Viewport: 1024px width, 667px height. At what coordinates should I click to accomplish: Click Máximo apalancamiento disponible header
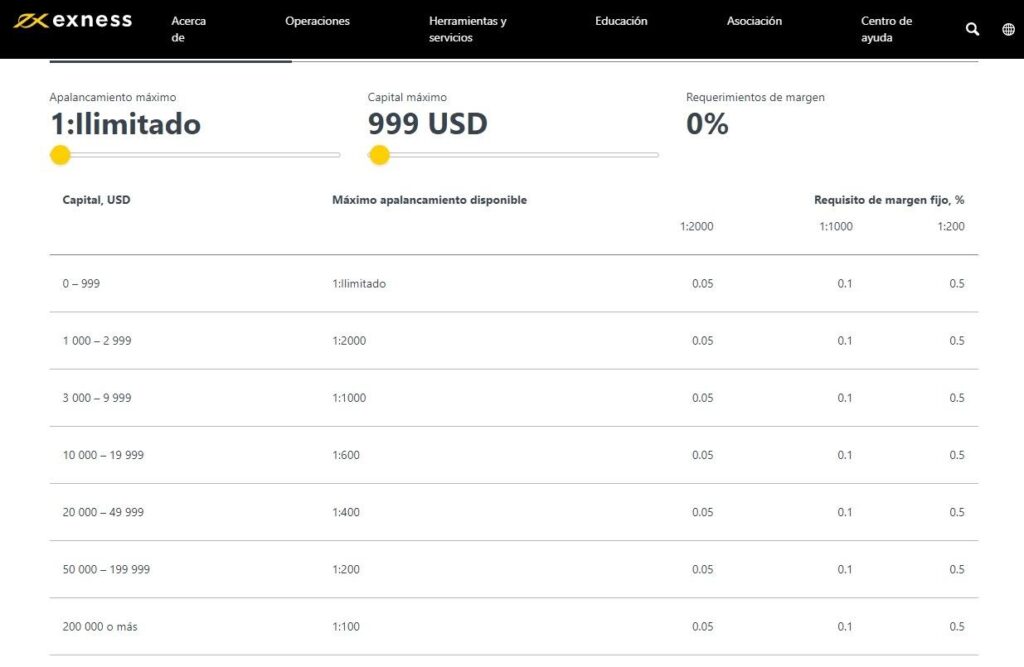click(x=429, y=200)
